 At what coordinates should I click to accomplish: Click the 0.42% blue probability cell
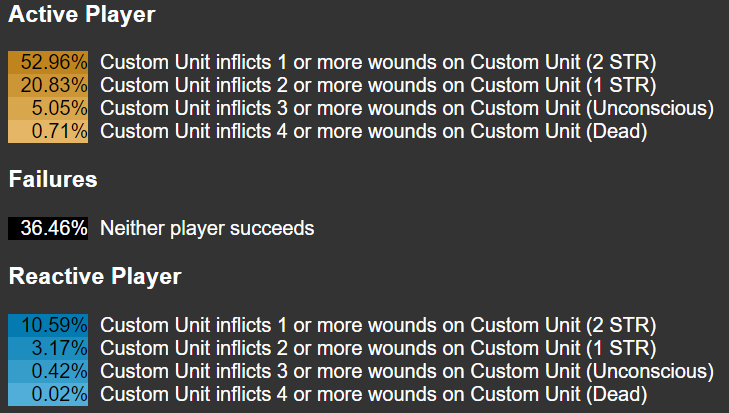[x=48, y=371]
